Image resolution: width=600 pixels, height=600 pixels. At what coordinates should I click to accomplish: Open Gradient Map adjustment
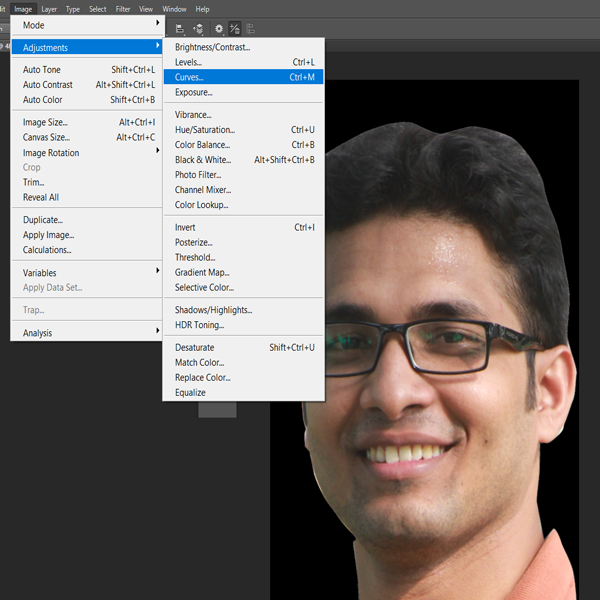tap(244, 272)
